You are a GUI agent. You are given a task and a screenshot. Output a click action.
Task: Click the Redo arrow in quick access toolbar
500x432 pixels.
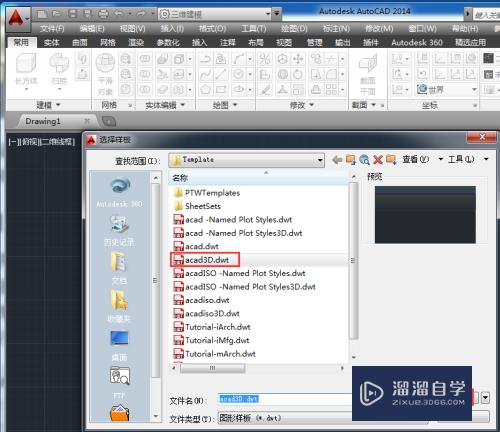tap(141, 14)
